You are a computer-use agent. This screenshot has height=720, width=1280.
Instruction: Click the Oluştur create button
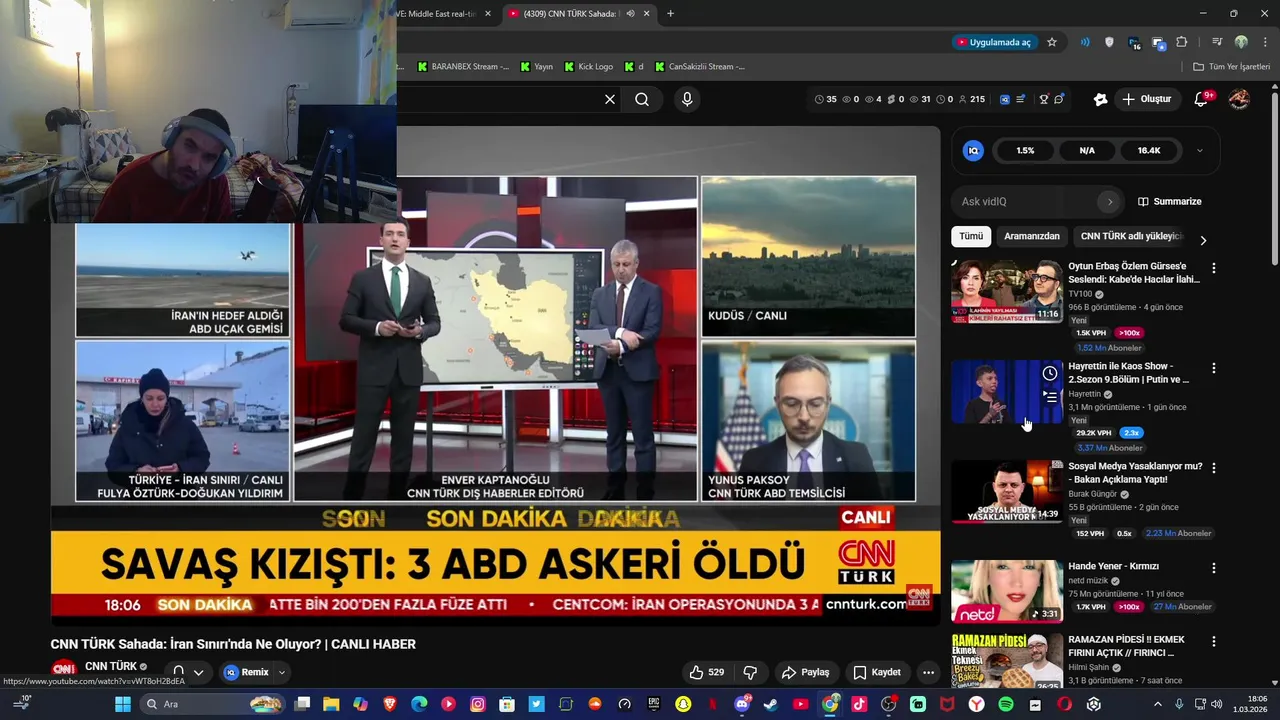tap(1146, 99)
